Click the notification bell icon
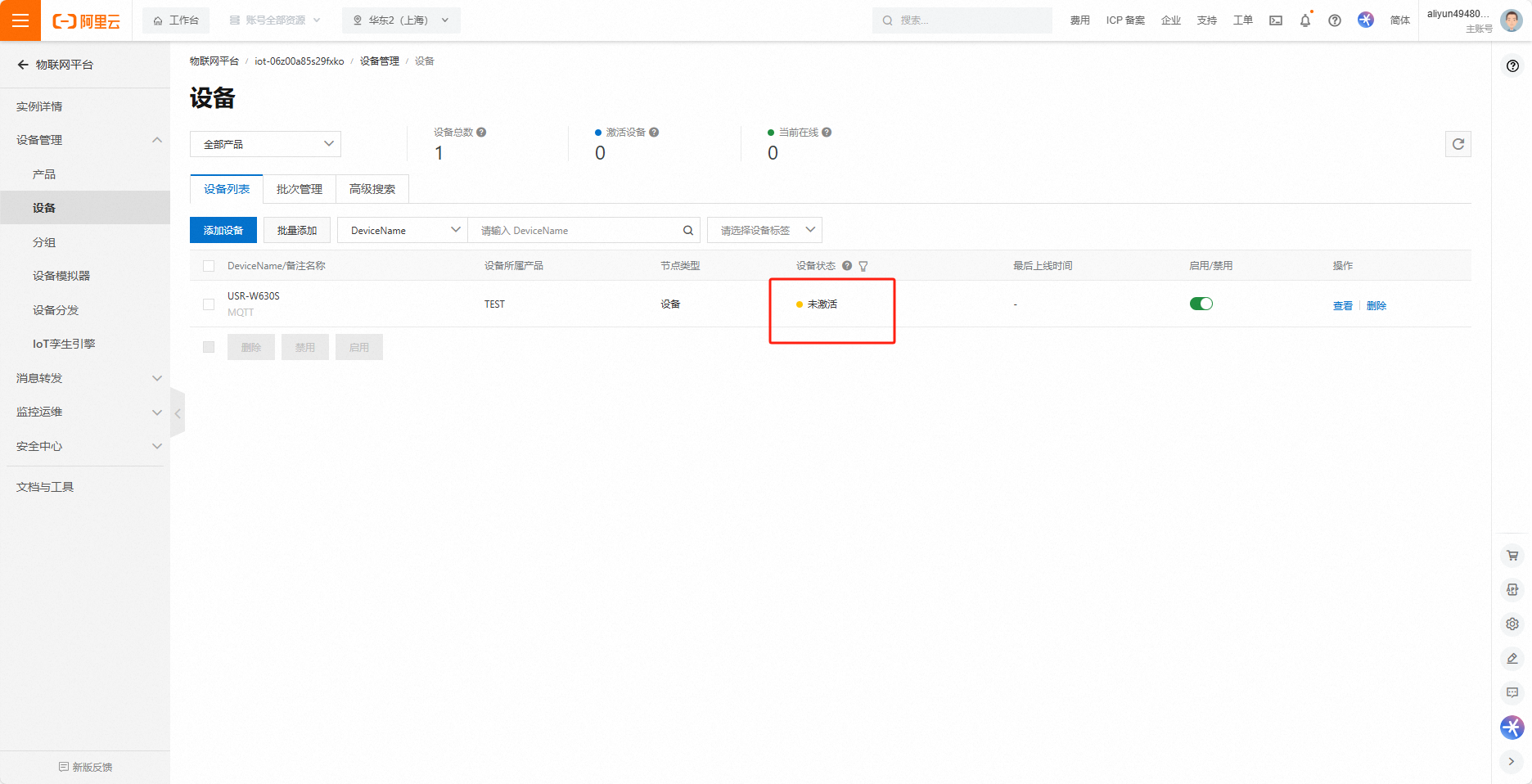This screenshot has height=784, width=1532. 1304,20
